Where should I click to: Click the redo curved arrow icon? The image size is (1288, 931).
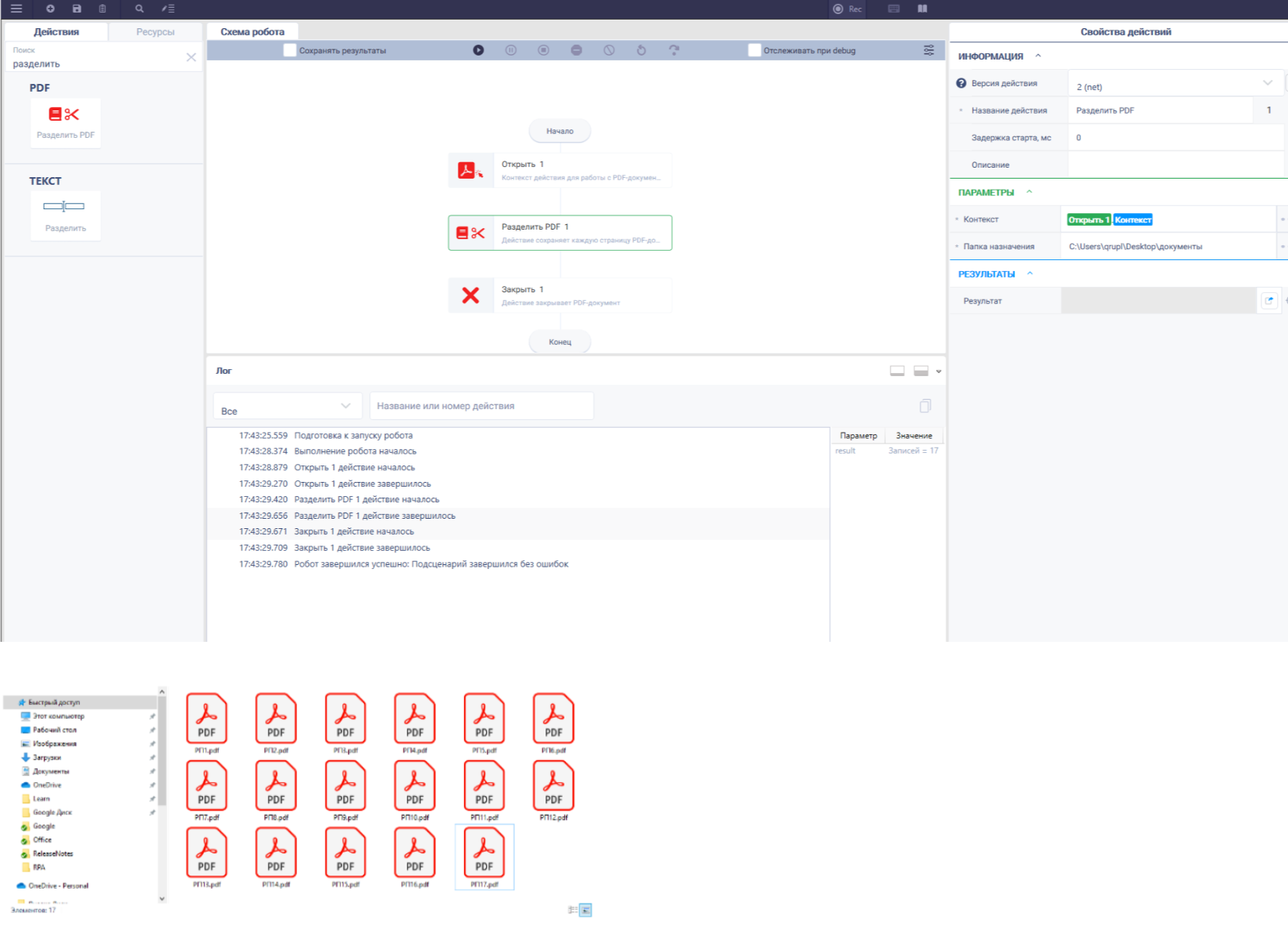674,50
